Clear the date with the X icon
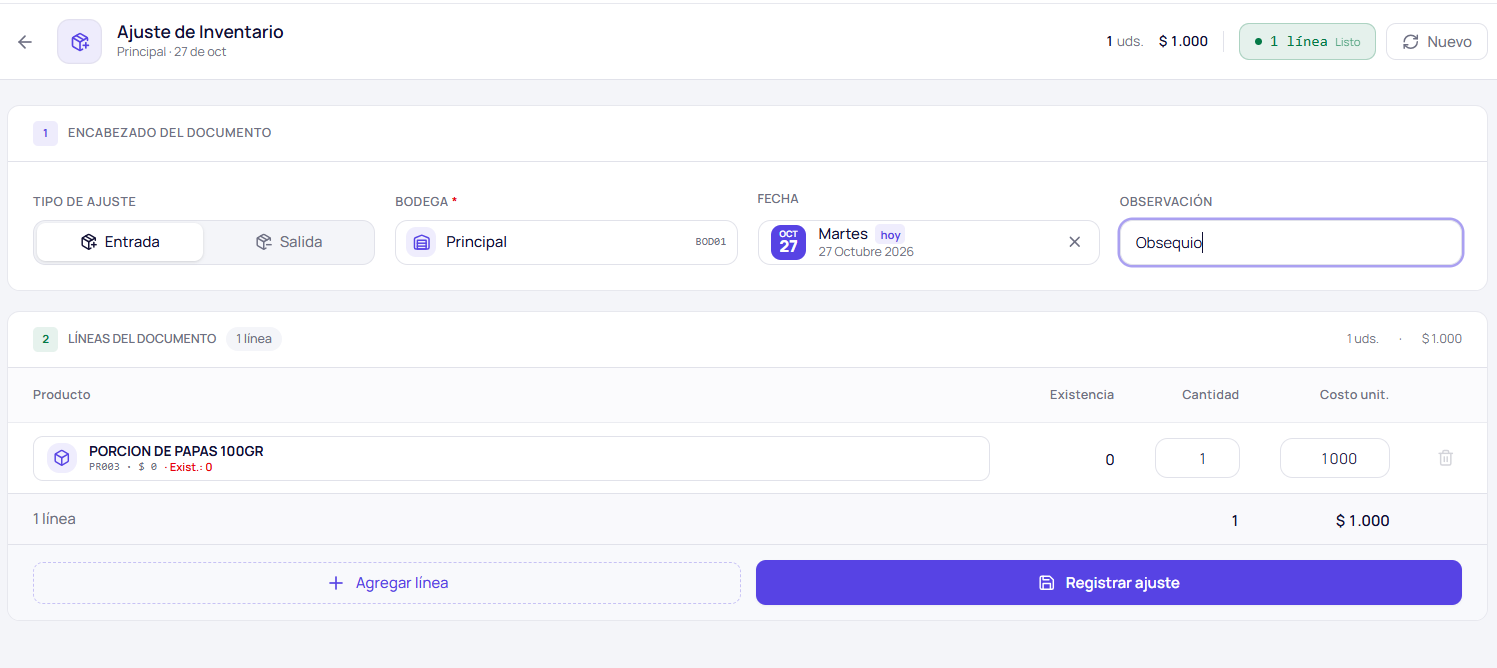1497x668 pixels. [x=1074, y=242]
